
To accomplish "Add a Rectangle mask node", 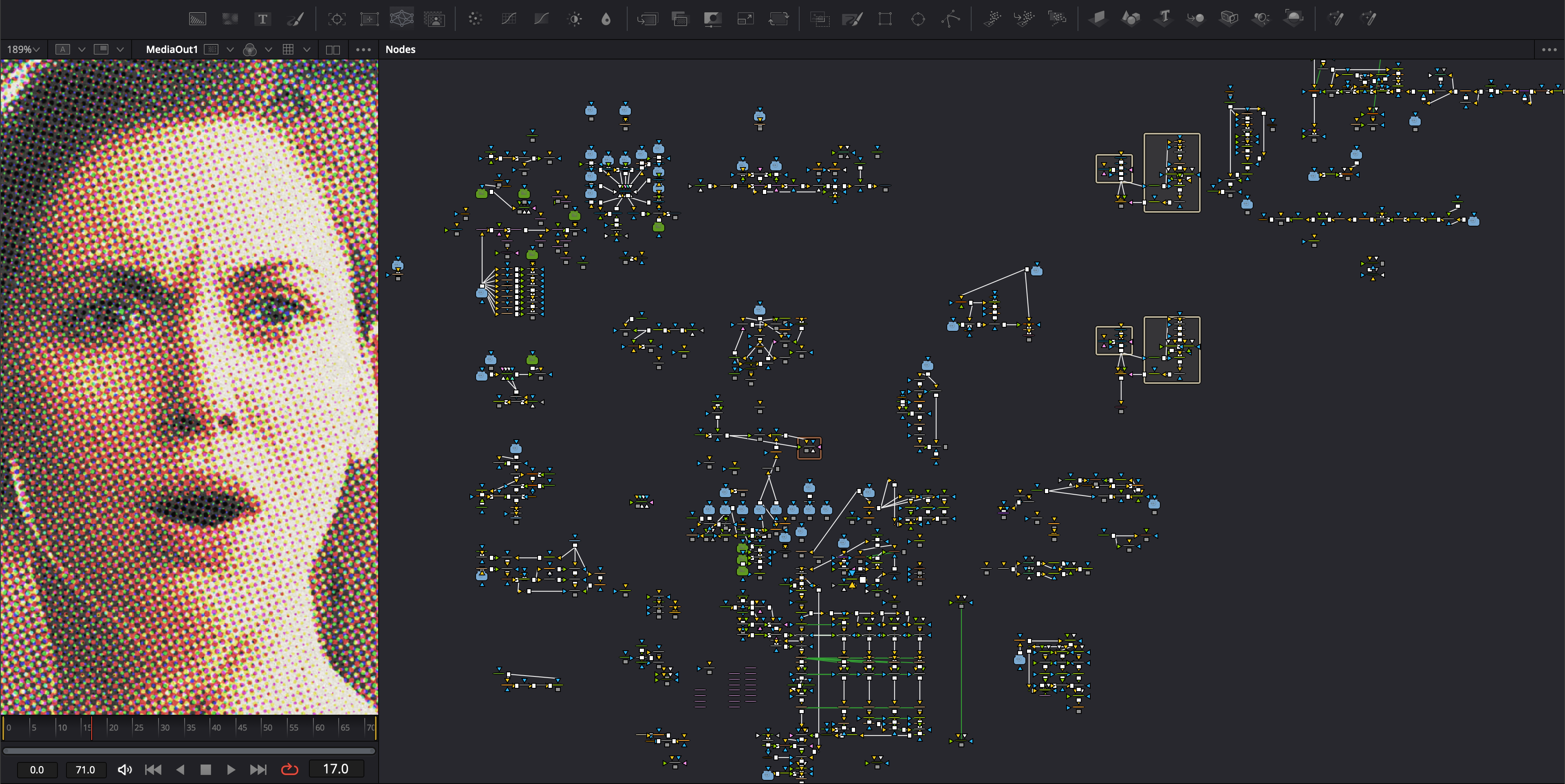I will coord(885,19).
